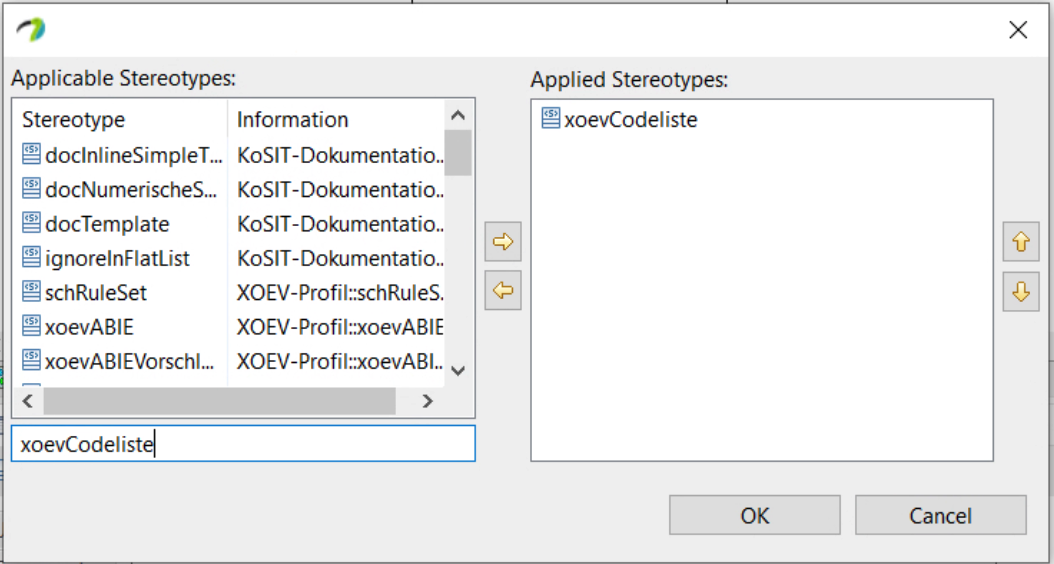Screen dimensions: 1054x564
Task: Click the XOEV-Profil::xoevABIE information cell
Action: (339, 327)
